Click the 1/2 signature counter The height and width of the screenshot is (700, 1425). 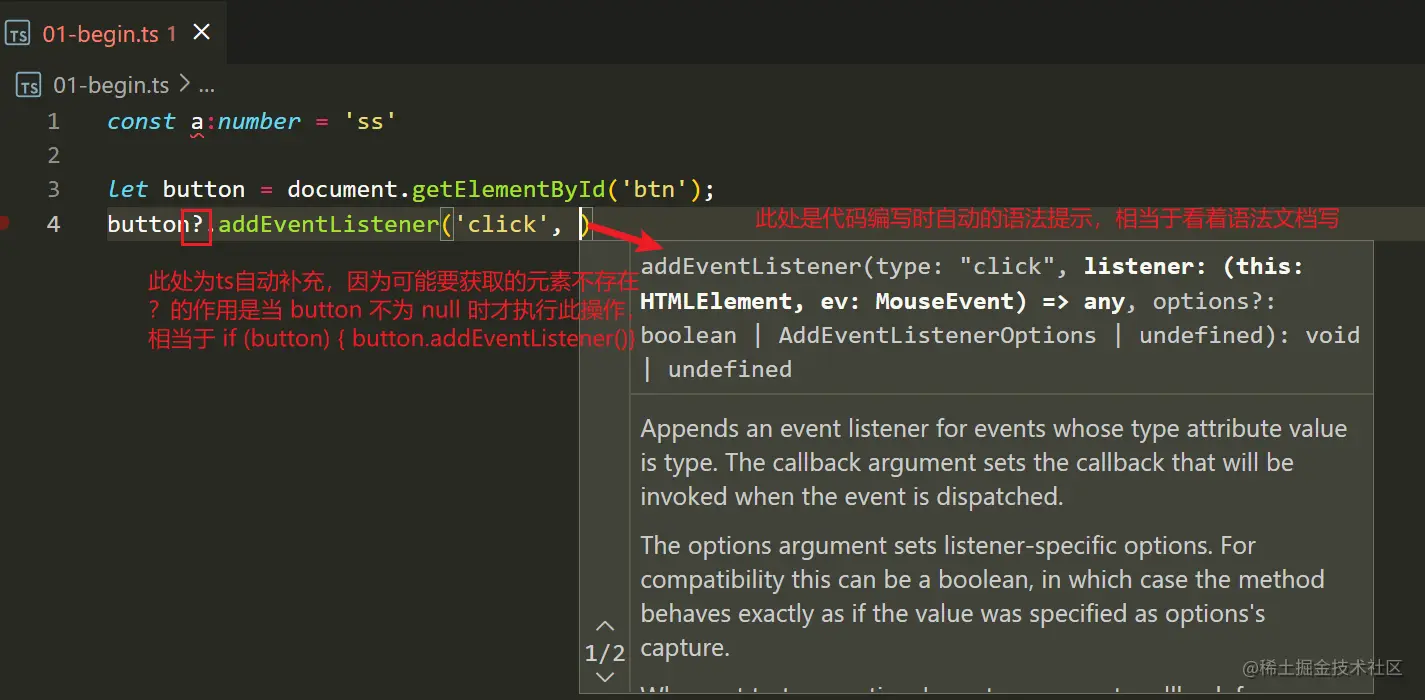coord(605,654)
